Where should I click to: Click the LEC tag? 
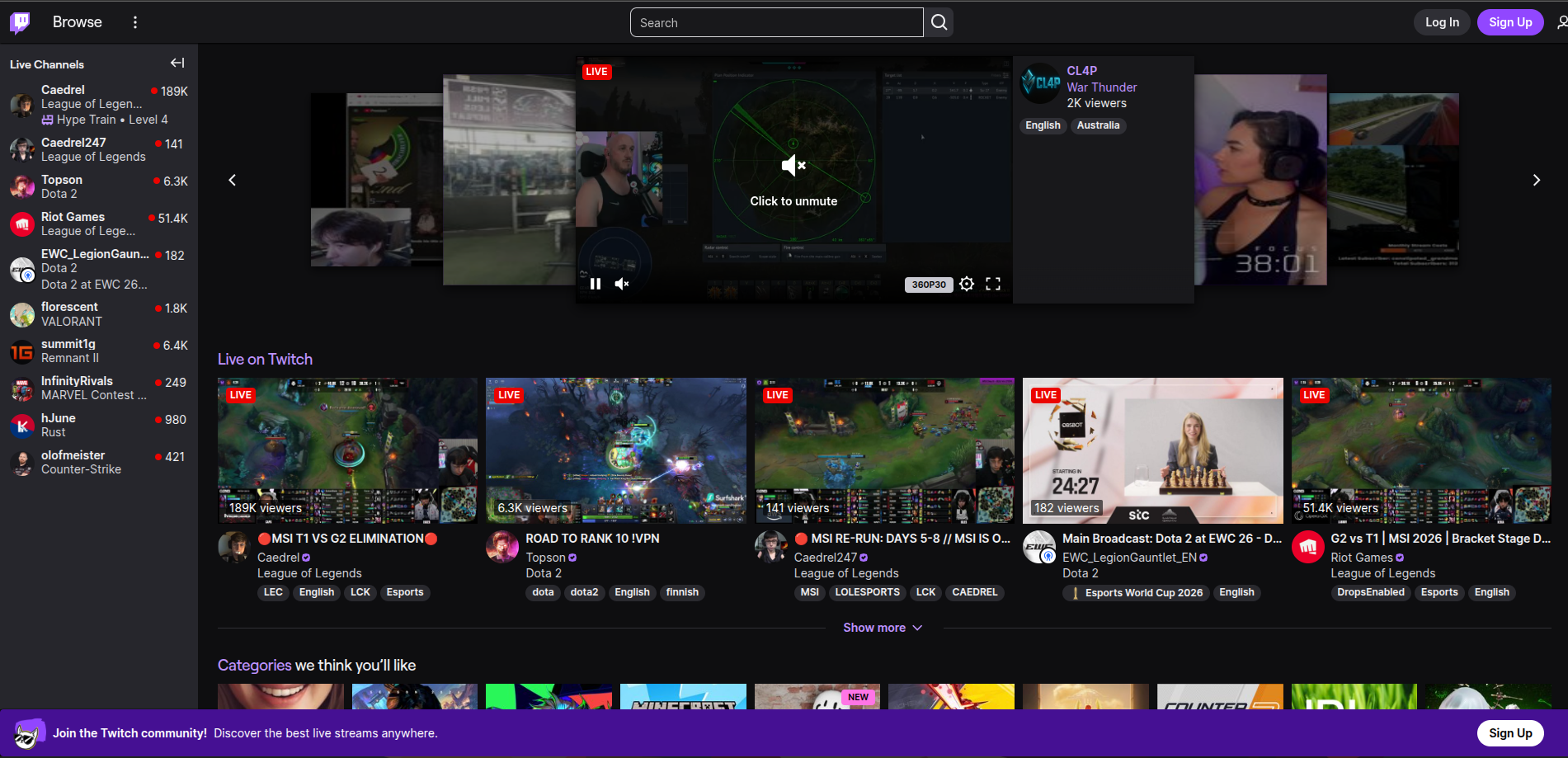[273, 592]
